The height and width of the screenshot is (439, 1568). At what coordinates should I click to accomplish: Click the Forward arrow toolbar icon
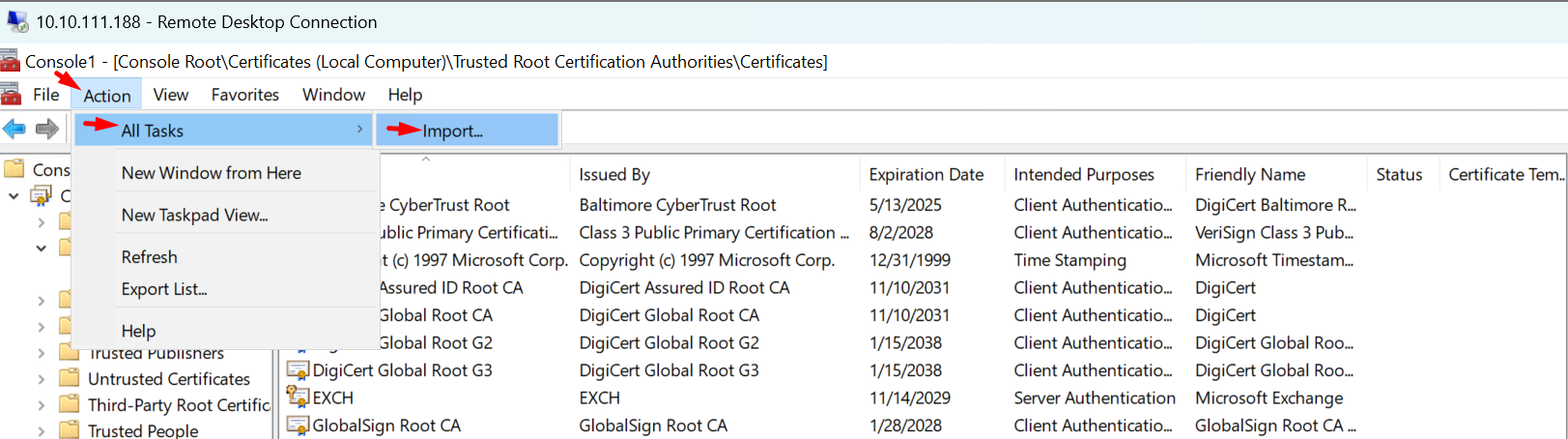point(46,129)
